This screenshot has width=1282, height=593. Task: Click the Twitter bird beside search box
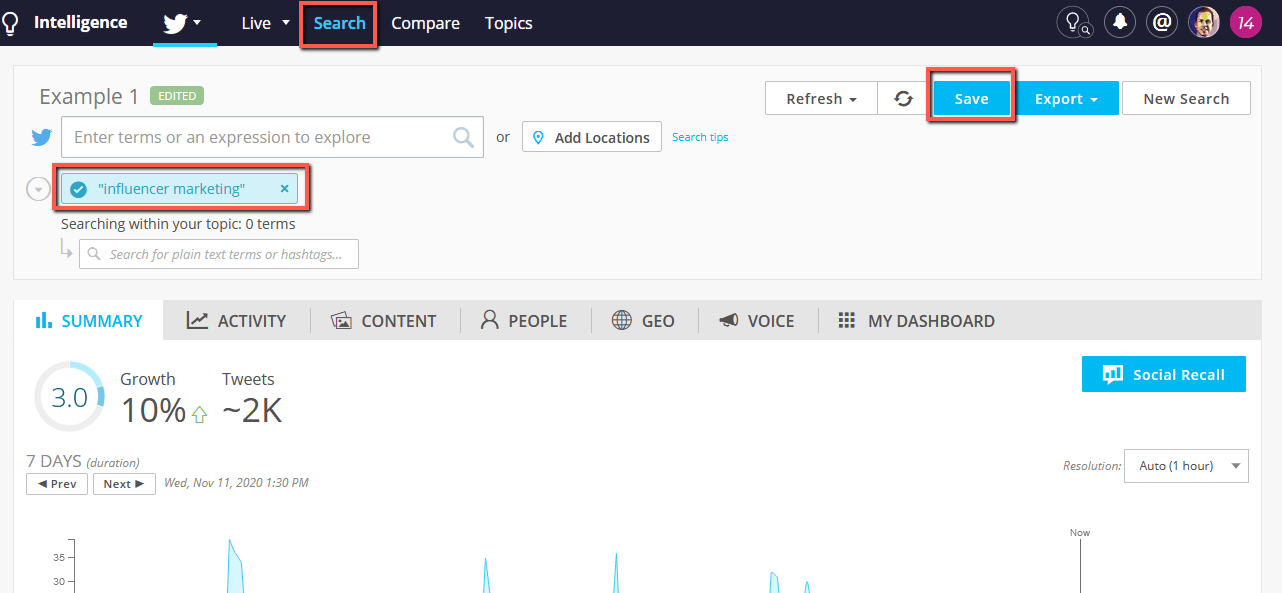pos(41,138)
